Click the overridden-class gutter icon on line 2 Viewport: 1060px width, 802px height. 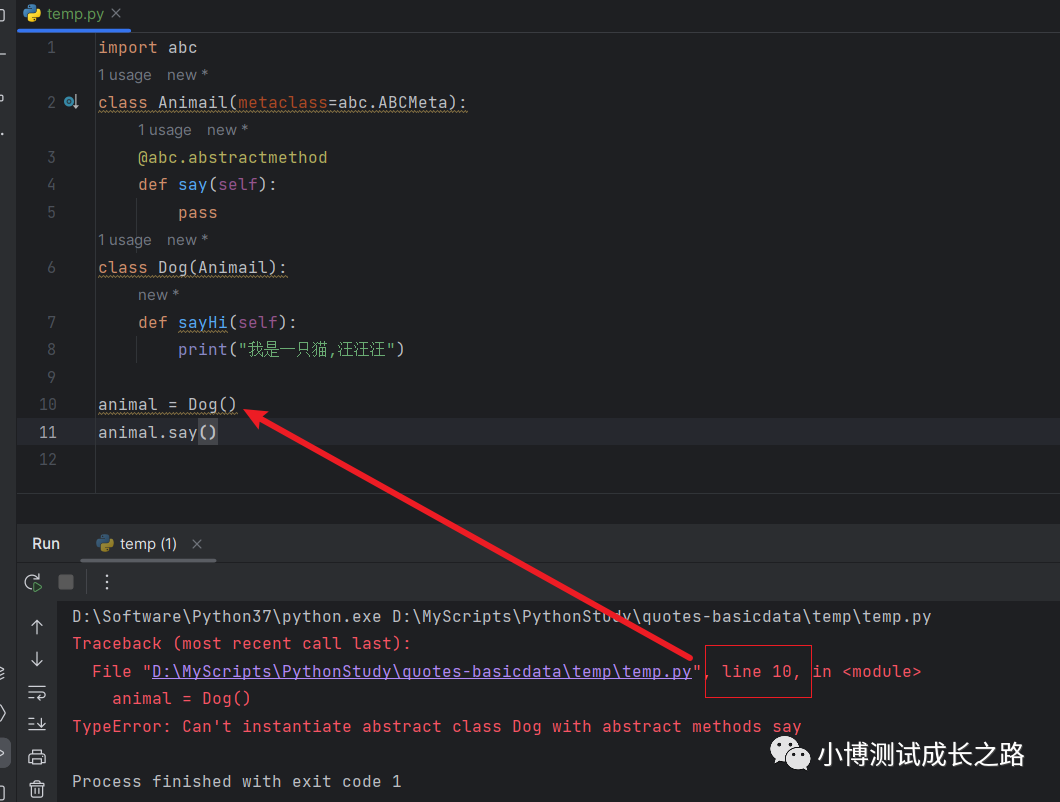pos(71,102)
